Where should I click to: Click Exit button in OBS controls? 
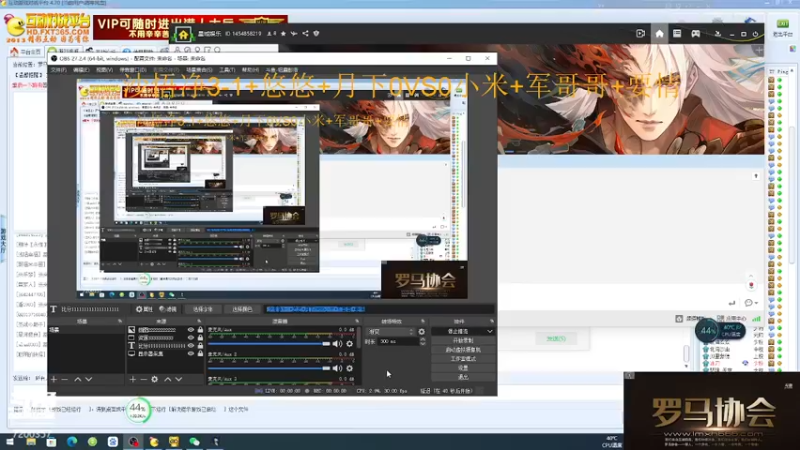(x=463, y=377)
